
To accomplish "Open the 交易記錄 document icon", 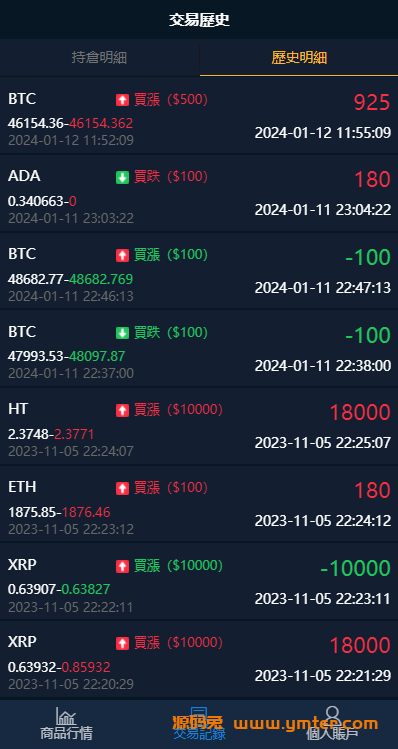I will coord(199,716).
